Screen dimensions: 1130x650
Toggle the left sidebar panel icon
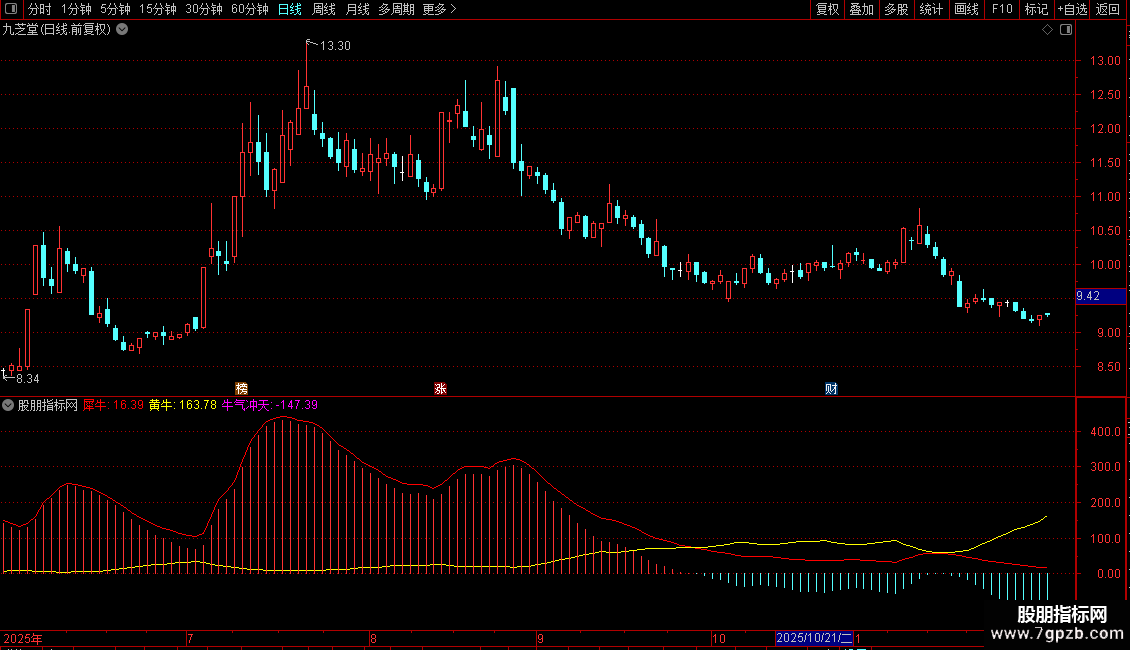(12, 9)
